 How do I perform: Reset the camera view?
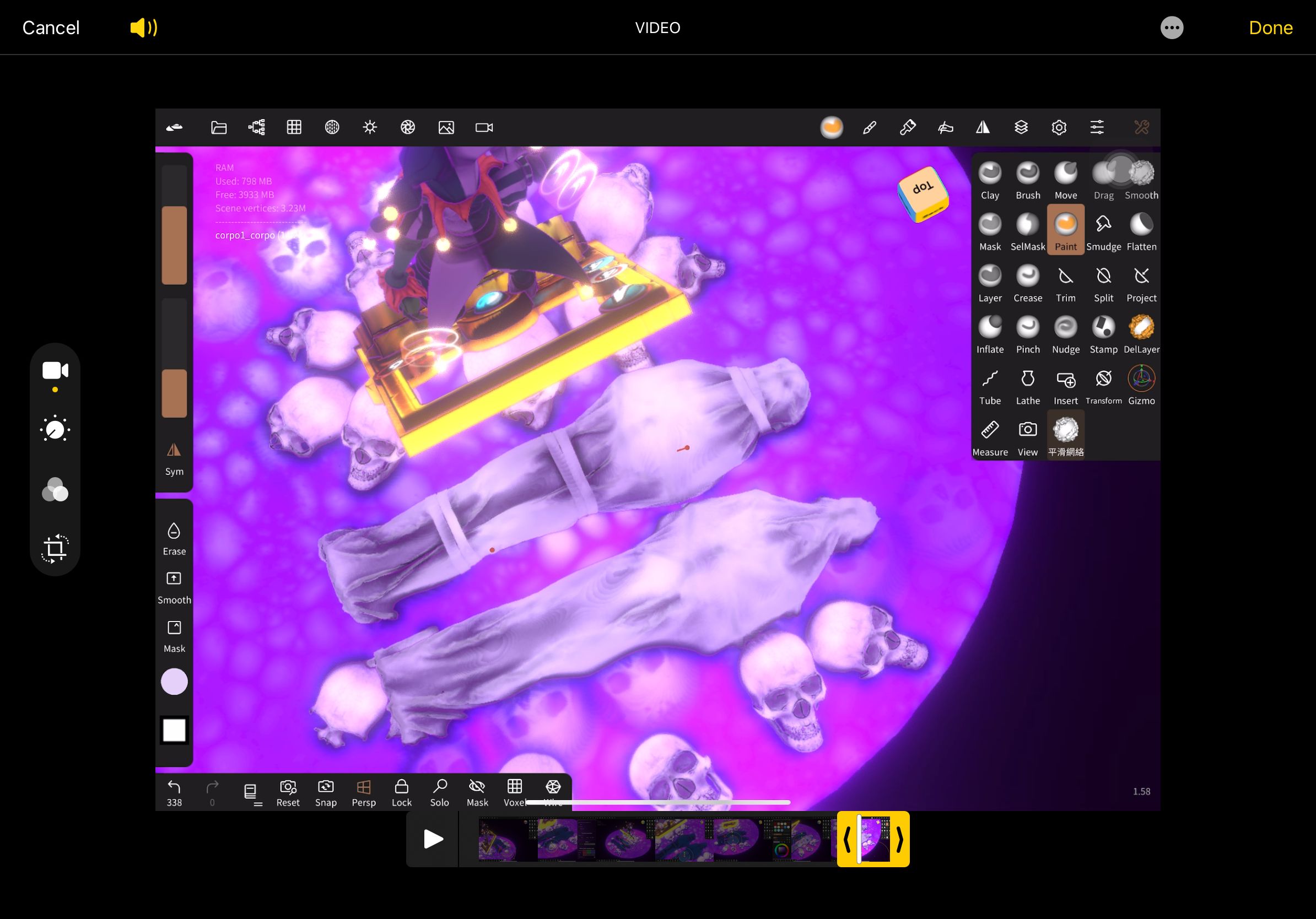pyautogui.click(x=288, y=793)
